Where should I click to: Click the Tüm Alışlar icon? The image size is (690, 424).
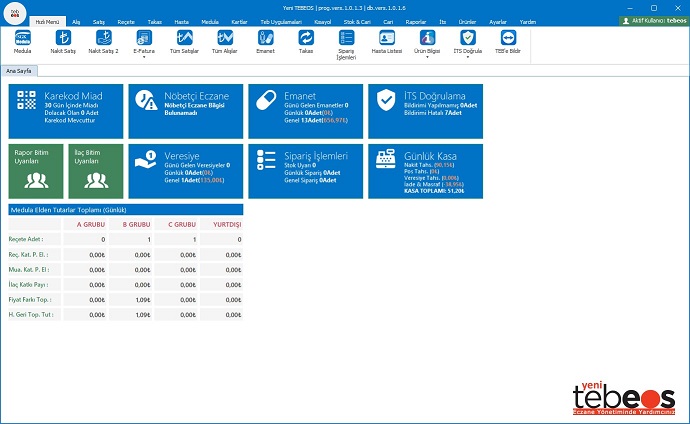[x=224, y=40]
